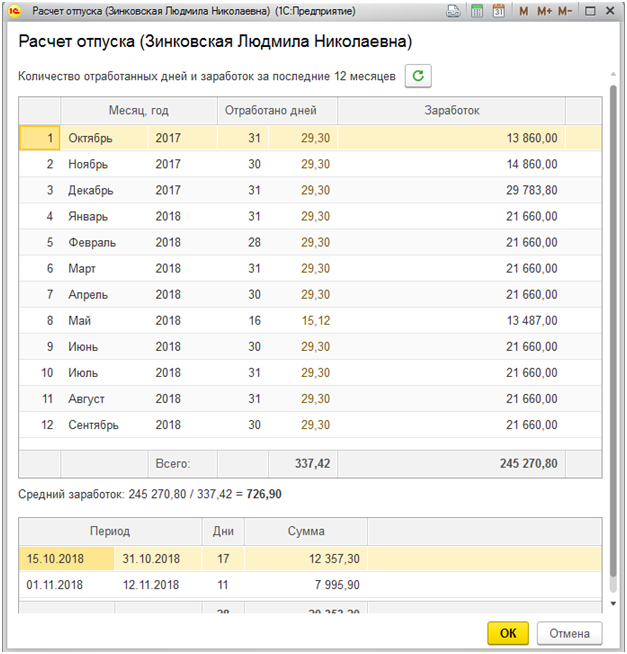The height and width of the screenshot is (654, 627).
Task: Click the M memory button
Action: [525, 11]
